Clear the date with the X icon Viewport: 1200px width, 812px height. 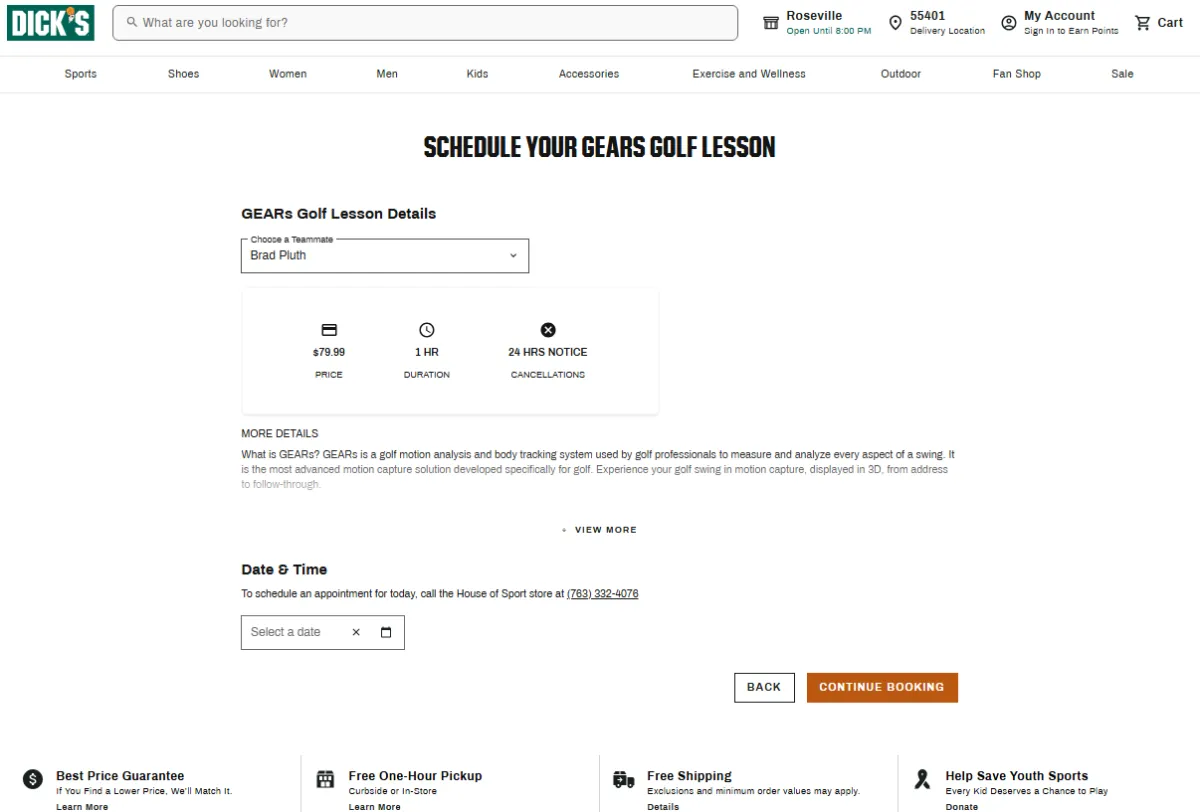click(x=356, y=632)
